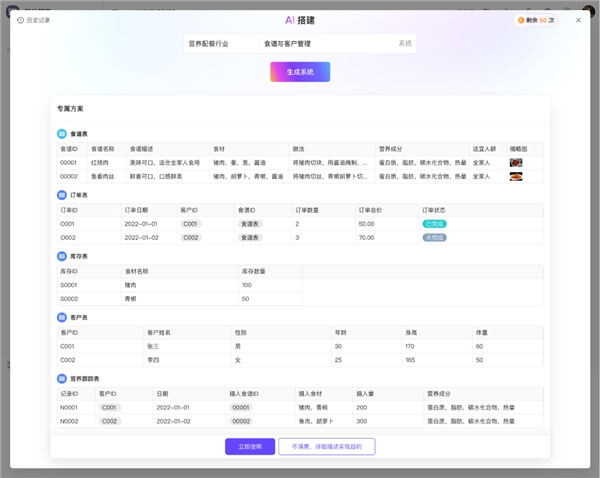Edit the 食谱与客户管理 system name field
The width and height of the screenshot is (600, 478).
pyautogui.click(x=325, y=44)
